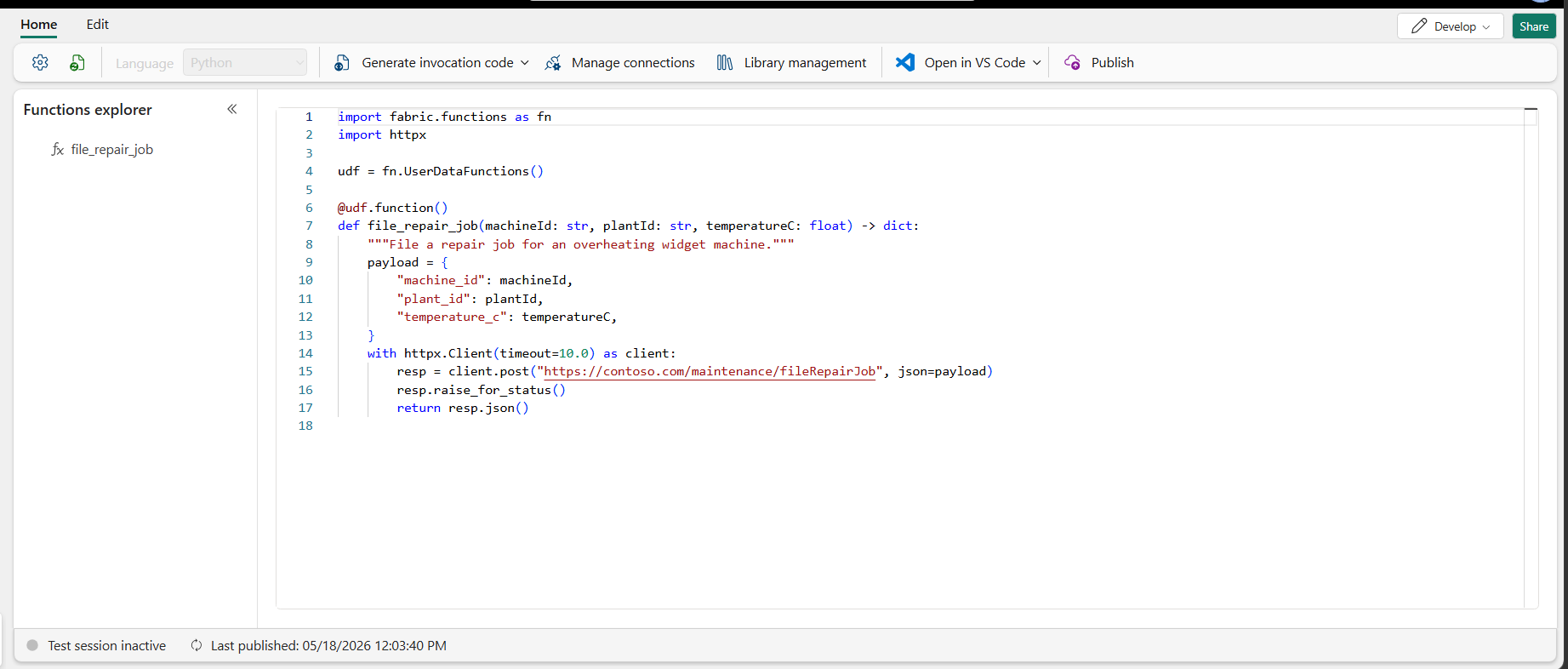Screen dimensions: 1568x669
Task: Click the VS Code logo icon
Action: (x=905, y=62)
